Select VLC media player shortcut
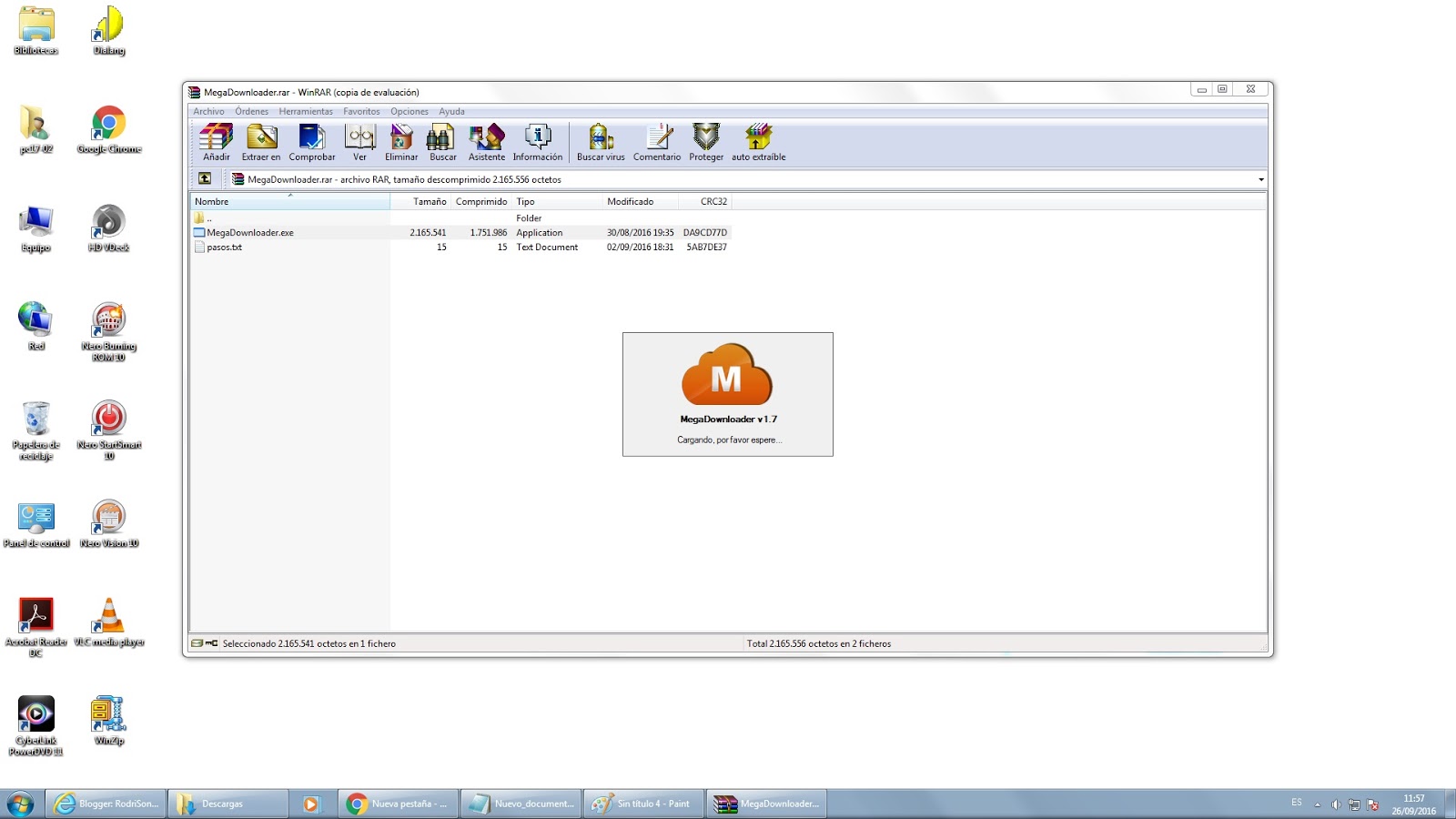 [x=109, y=622]
